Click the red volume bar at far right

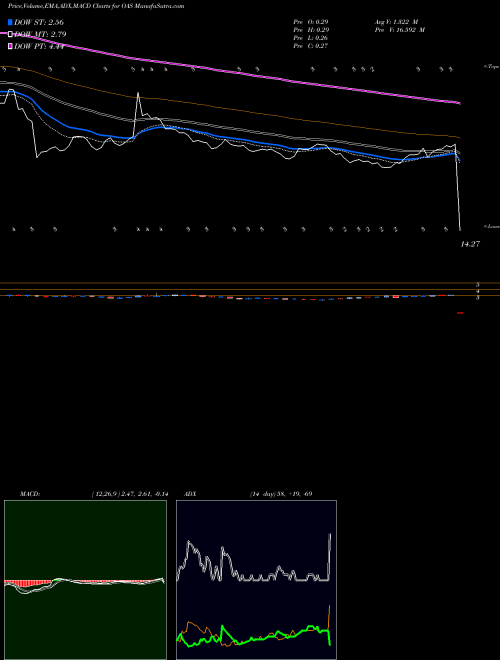pos(460,313)
